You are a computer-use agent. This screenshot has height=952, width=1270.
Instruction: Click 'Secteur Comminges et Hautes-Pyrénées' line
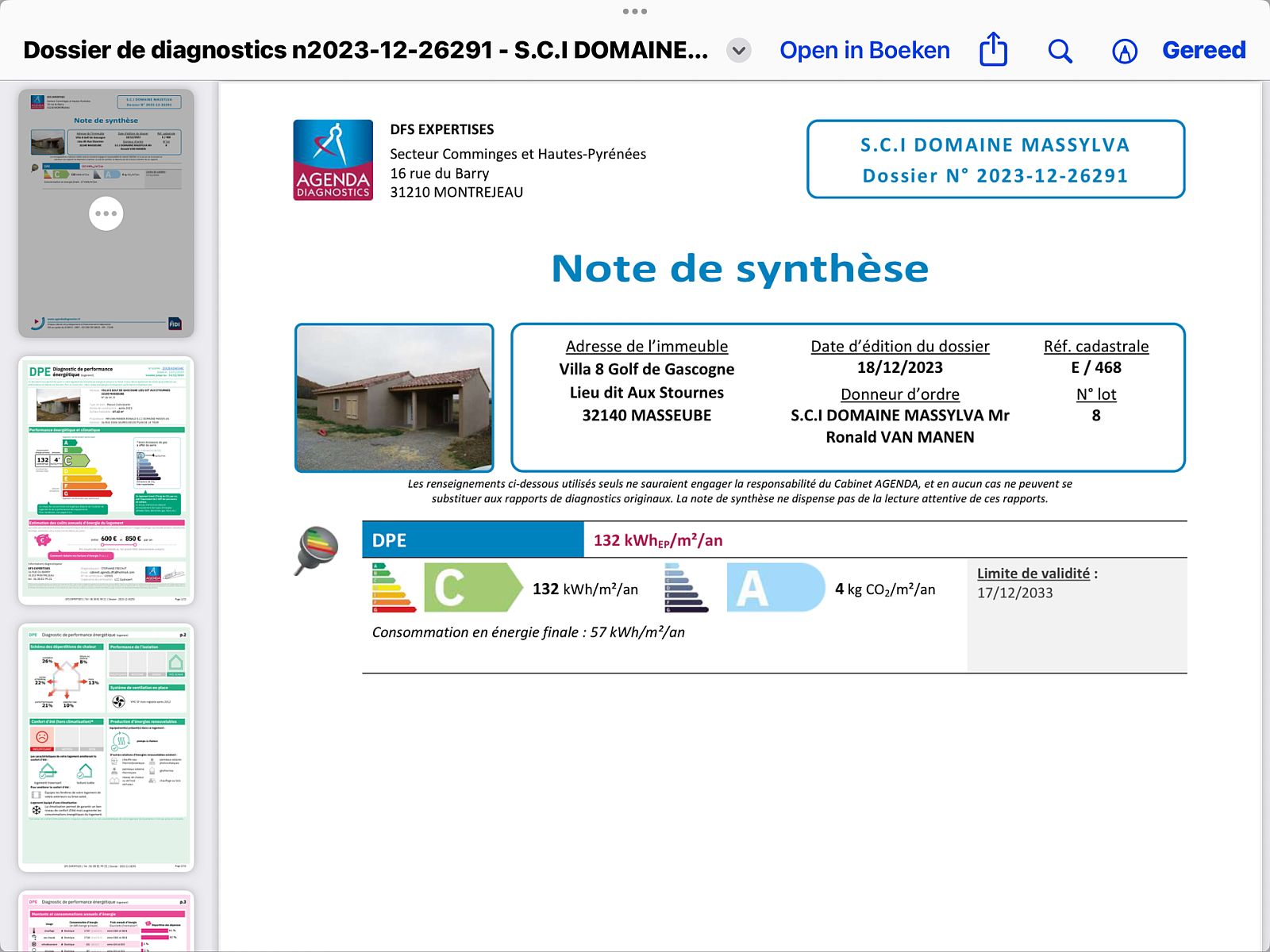click(518, 154)
